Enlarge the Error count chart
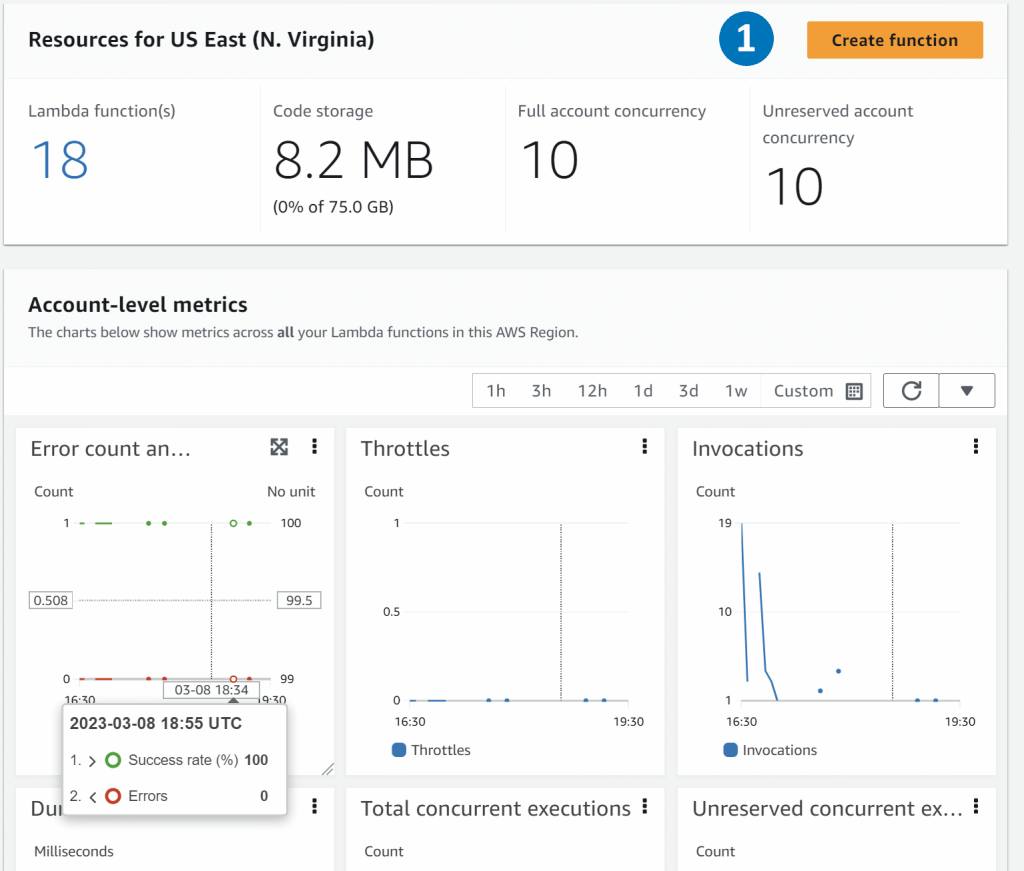The image size is (1024, 871). pyautogui.click(x=279, y=447)
